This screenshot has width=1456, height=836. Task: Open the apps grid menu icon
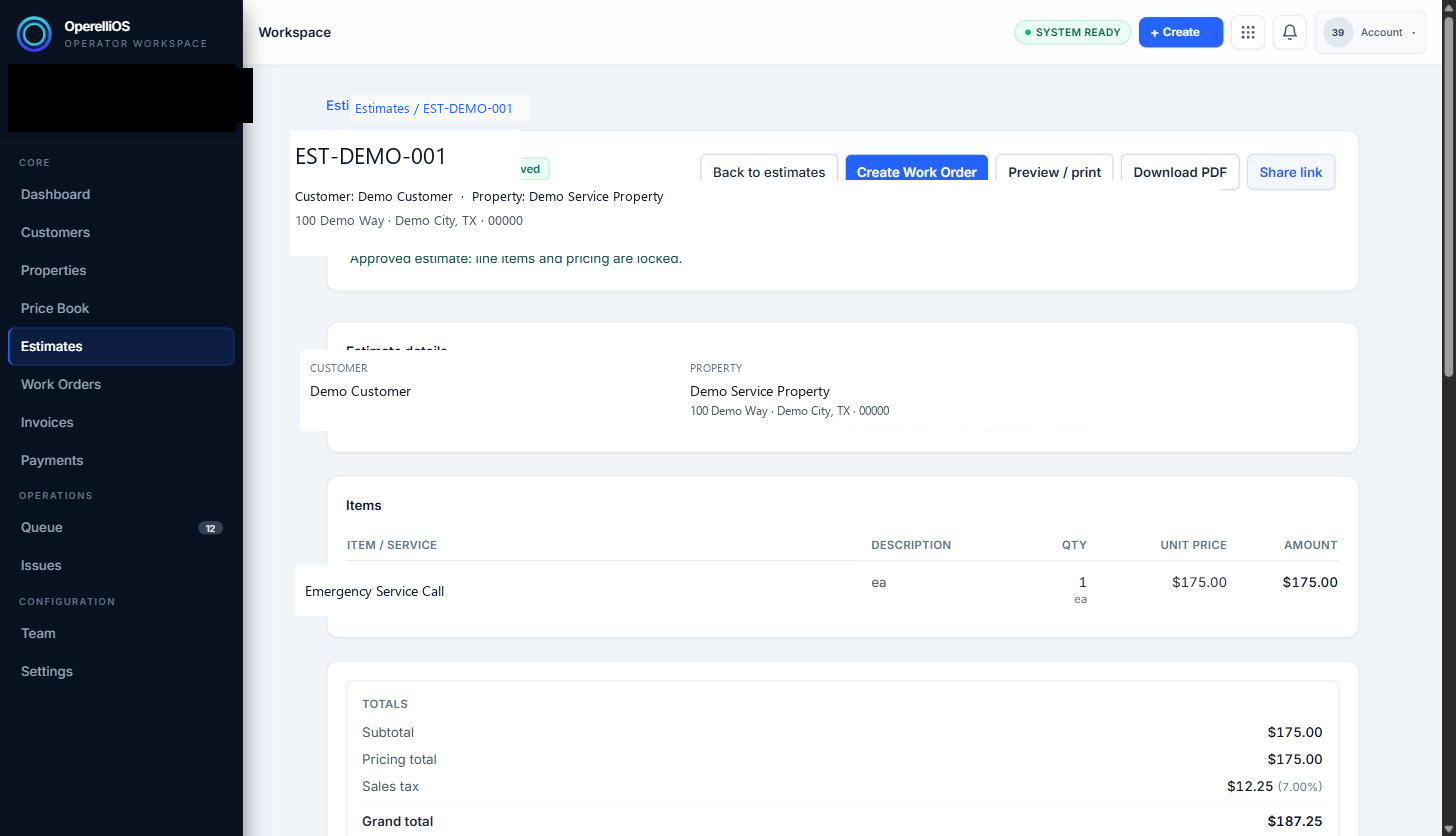click(1248, 32)
